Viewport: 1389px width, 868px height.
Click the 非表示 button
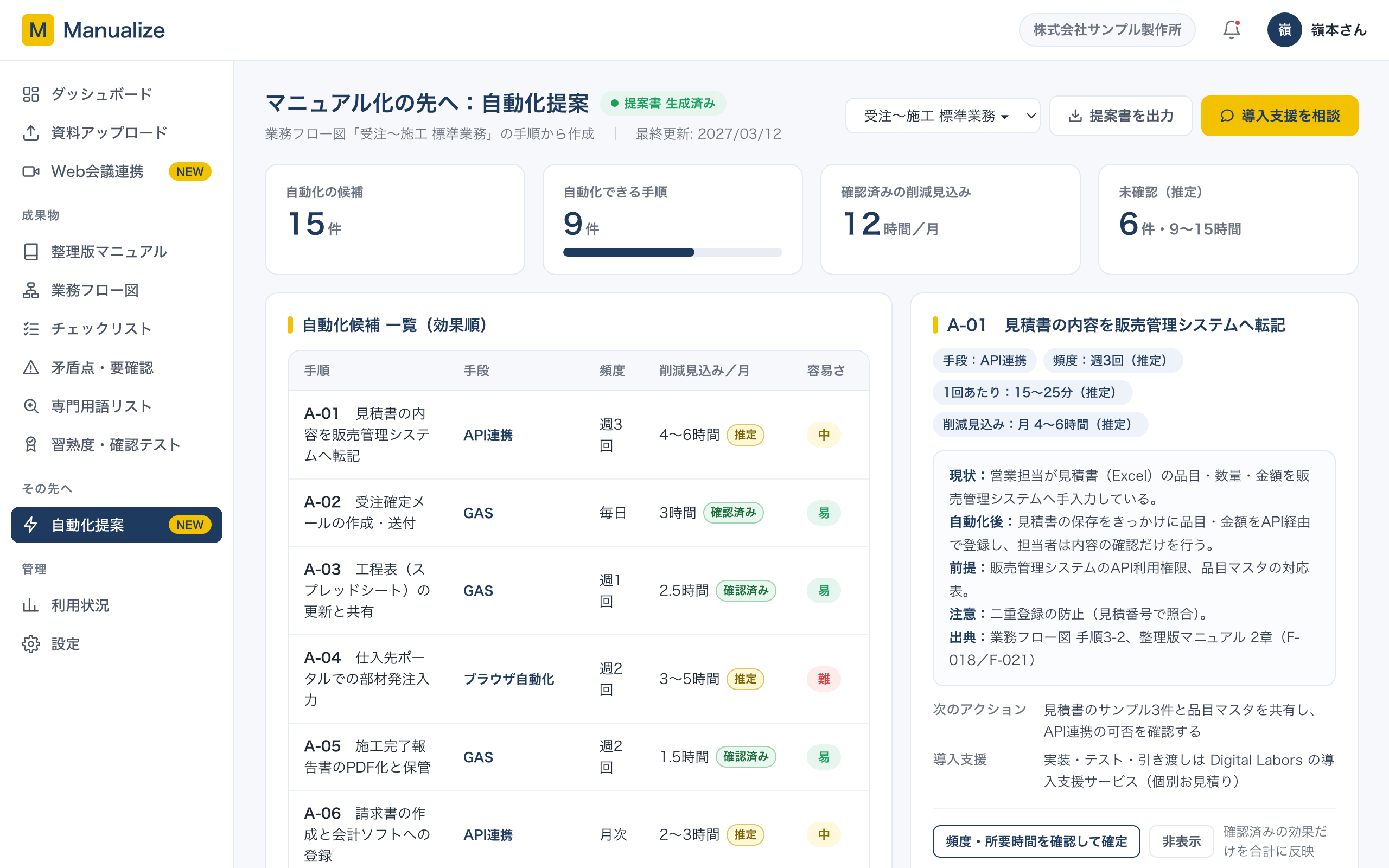[x=1181, y=841]
